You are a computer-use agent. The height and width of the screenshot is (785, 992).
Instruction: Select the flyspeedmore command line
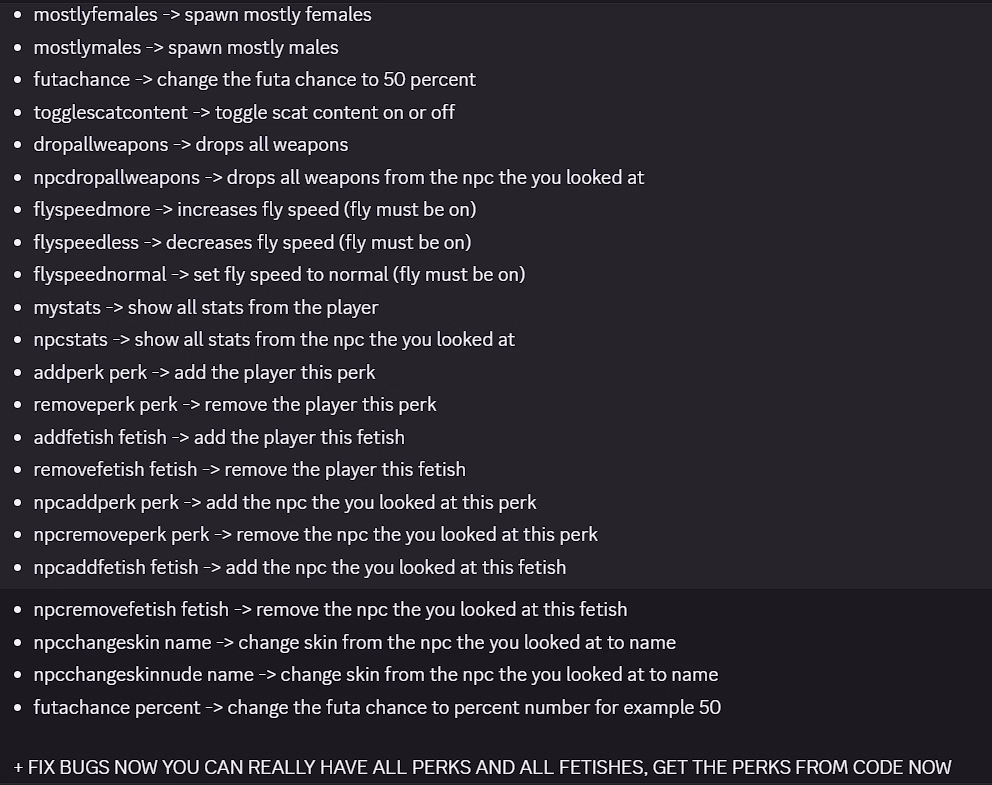click(x=254, y=209)
